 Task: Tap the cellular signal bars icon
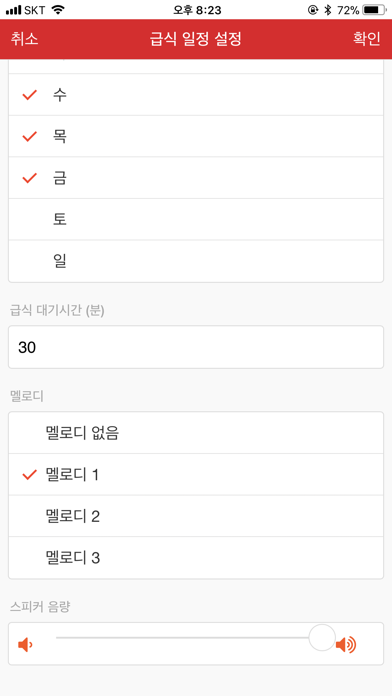pos(13,10)
